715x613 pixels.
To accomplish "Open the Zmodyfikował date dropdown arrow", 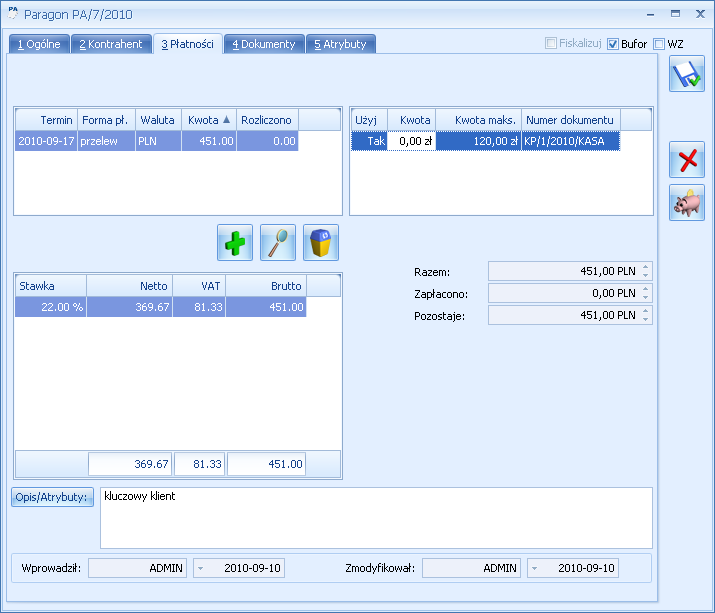I will coord(534,568).
